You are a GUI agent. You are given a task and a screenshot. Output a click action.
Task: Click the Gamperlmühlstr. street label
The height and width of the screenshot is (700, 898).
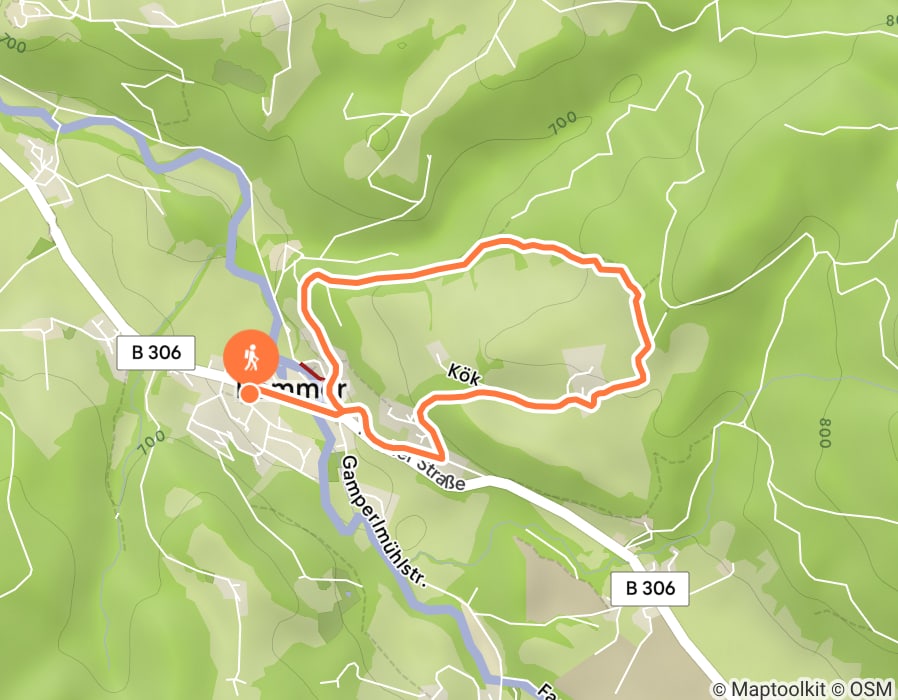click(x=384, y=522)
